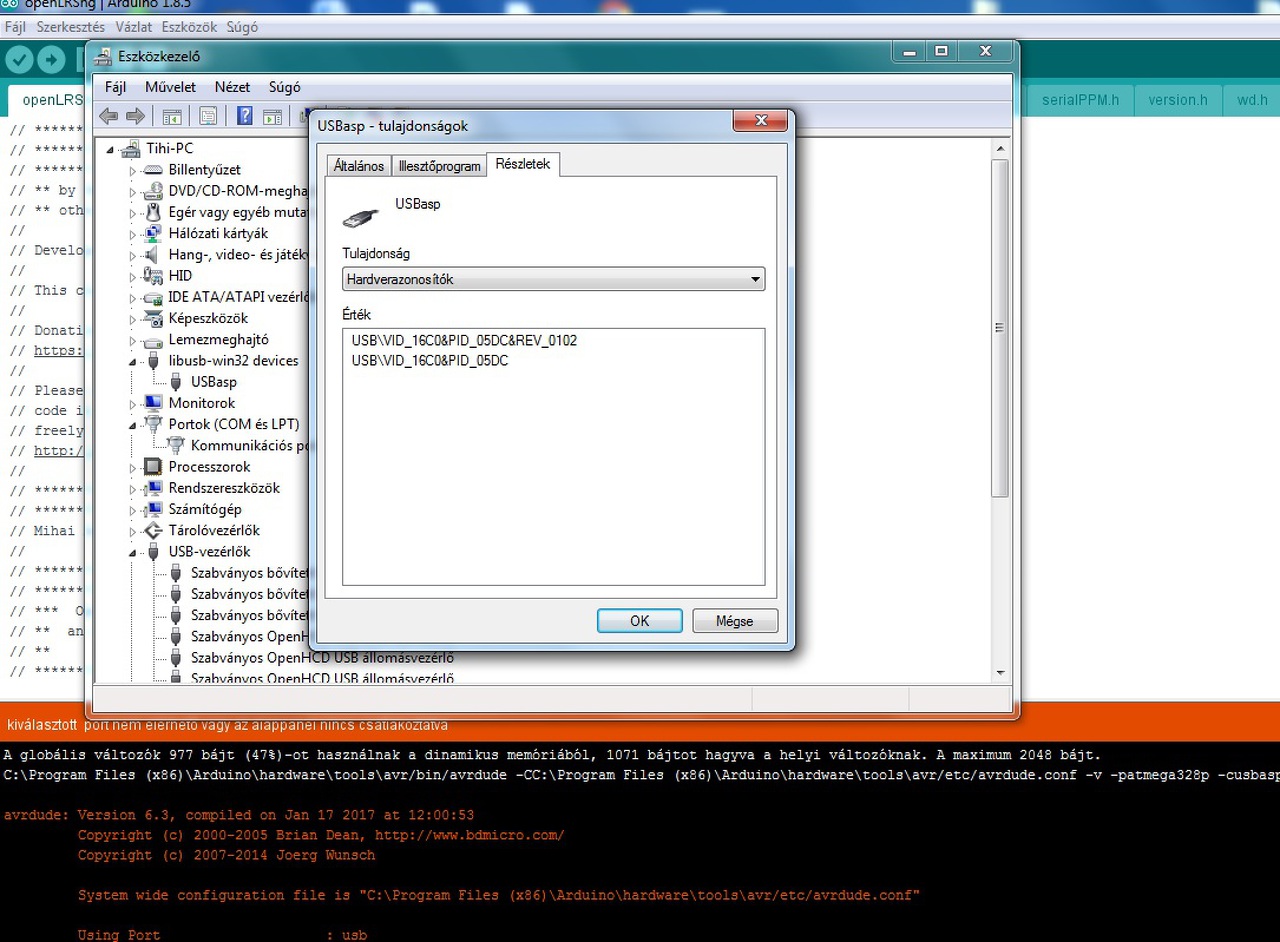The height and width of the screenshot is (942, 1280).
Task: Select the Tárolóvezérlők storage controller icon
Action: click(152, 530)
